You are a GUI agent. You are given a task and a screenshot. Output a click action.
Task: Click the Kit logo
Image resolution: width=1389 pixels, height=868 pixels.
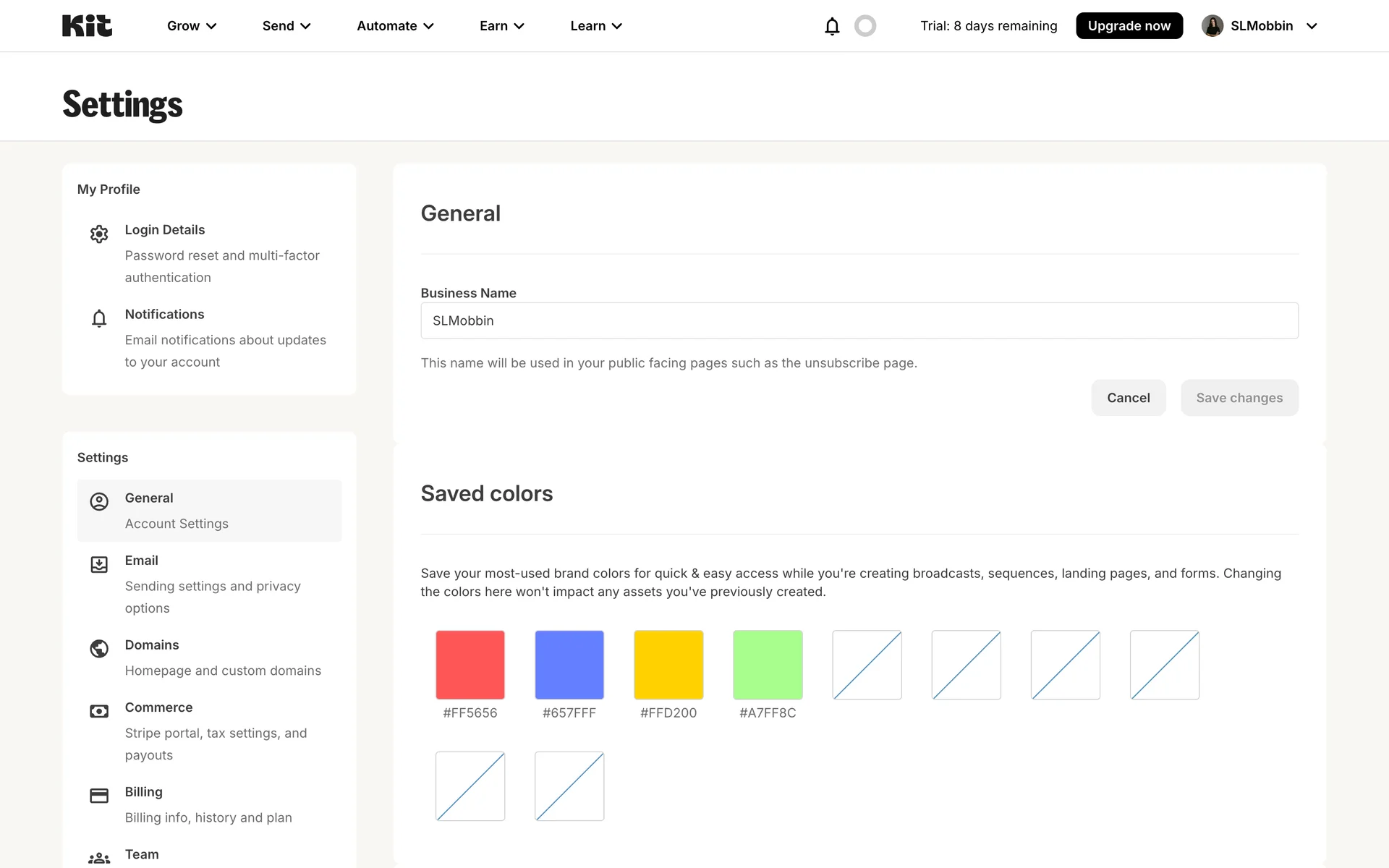[x=87, y=26]
